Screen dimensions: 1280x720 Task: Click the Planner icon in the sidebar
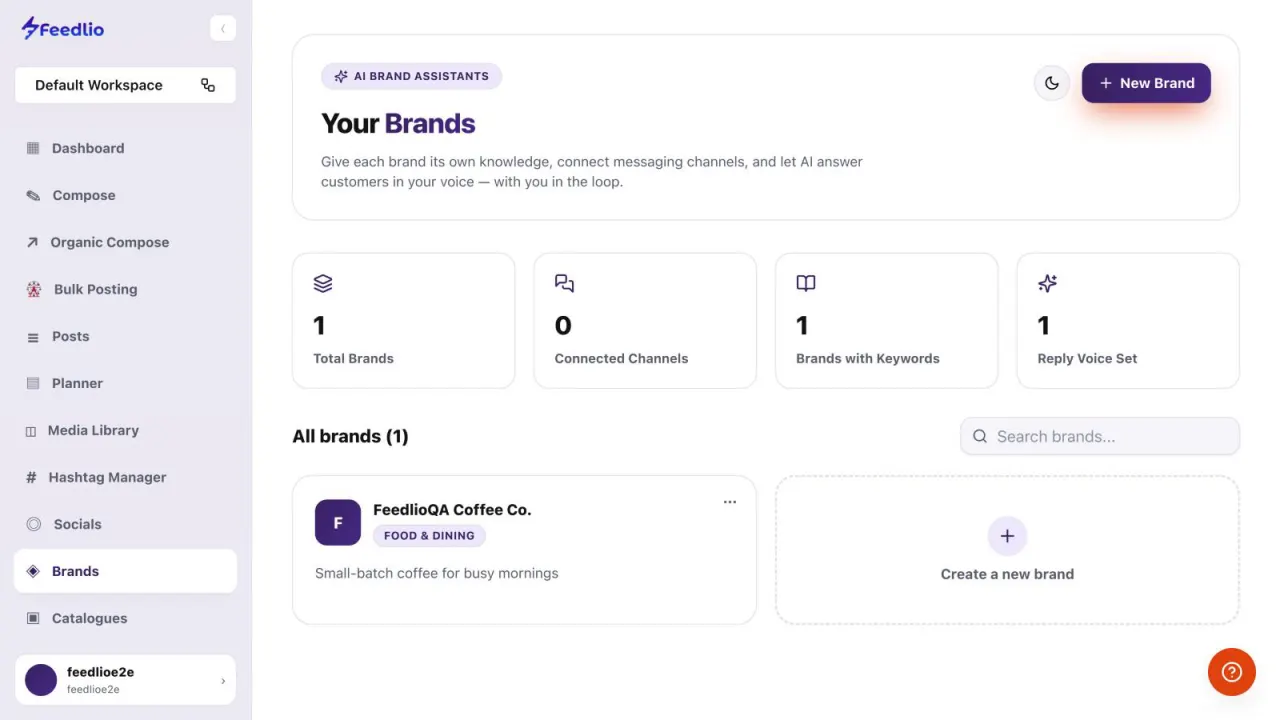(33, 383)
